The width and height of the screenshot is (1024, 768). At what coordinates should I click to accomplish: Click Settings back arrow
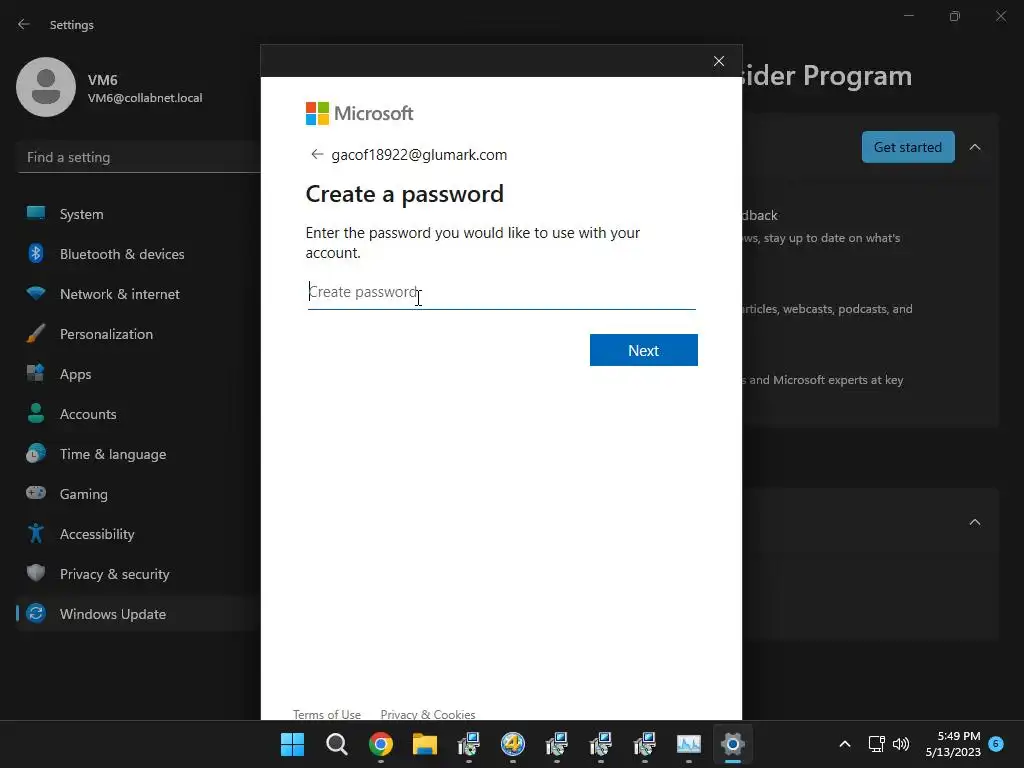tap(24, 24)
